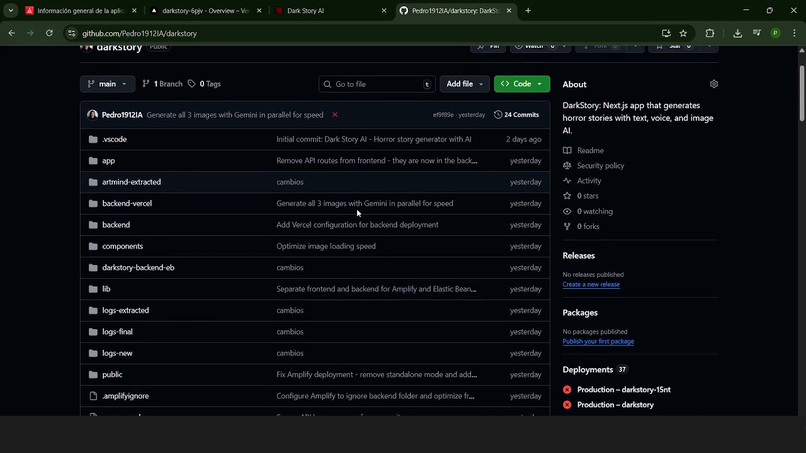Open the artmind-extracted folder

pyautogui.click(x=132, y=182)
